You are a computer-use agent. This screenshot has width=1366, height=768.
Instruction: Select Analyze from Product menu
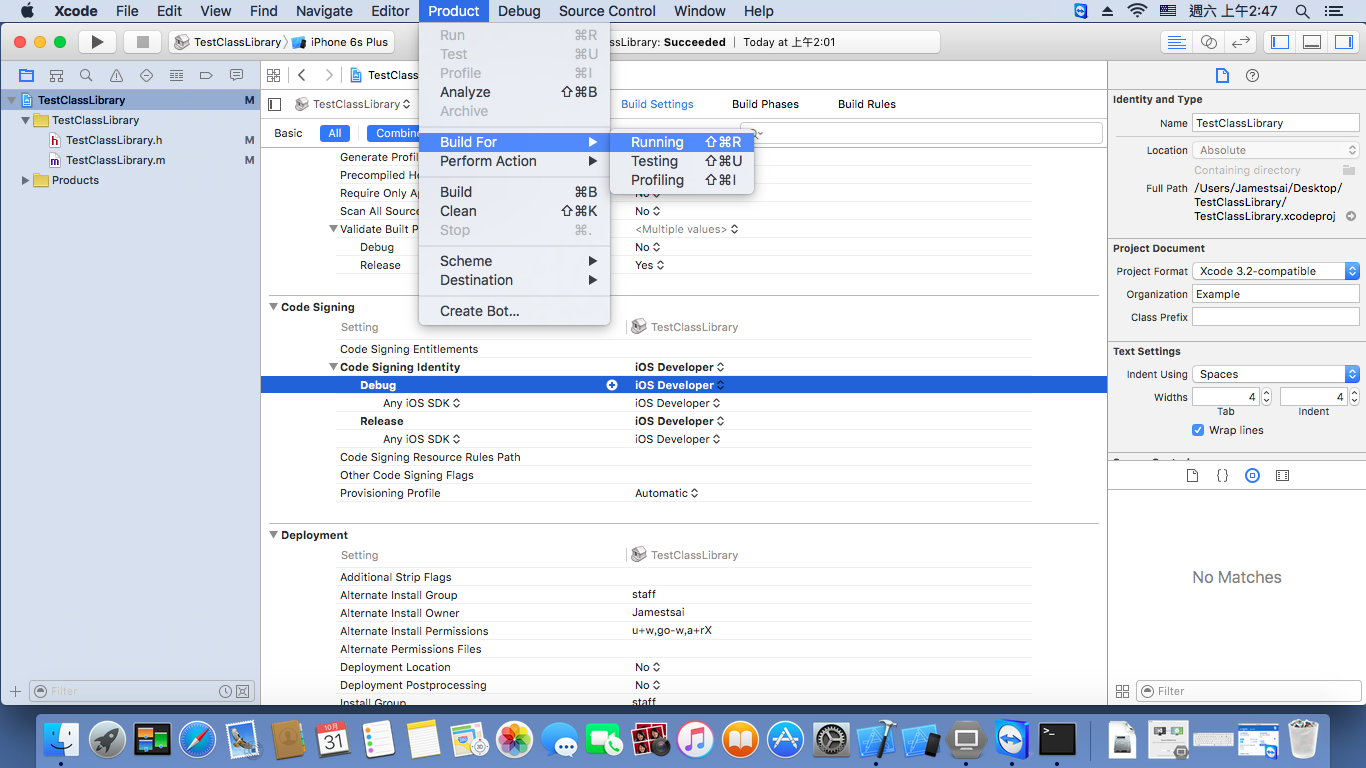pos(514,92)
